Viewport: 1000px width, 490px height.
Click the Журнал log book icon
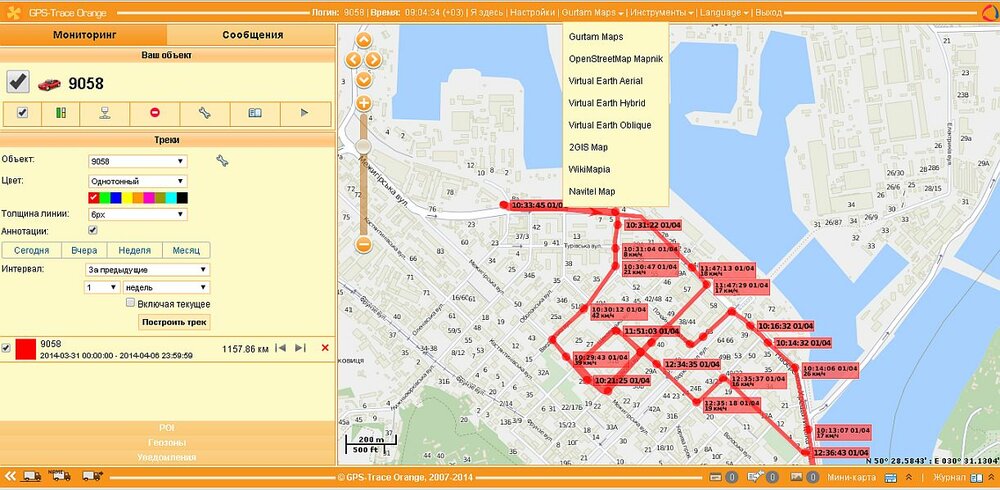pyautogui.click(x=976, y=477)
